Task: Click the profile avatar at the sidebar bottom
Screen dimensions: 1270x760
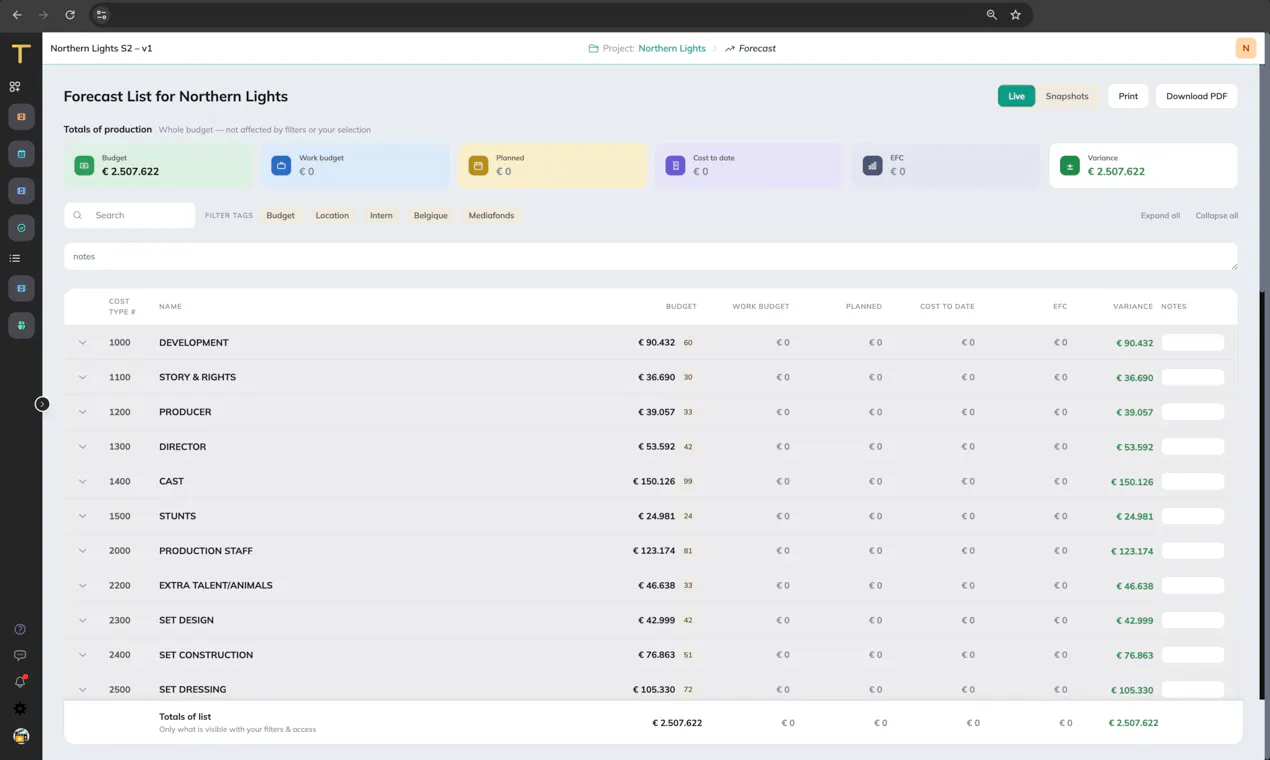Action: click(x=21, y=736)
